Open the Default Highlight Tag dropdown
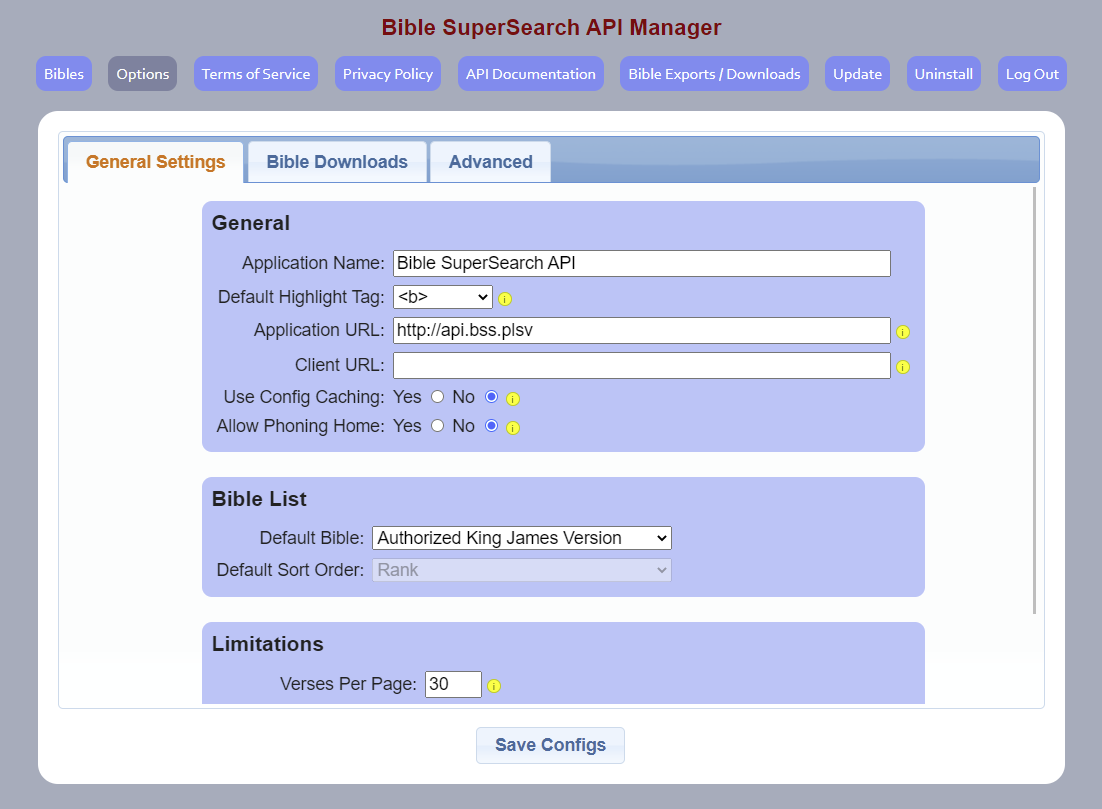The width and height of the screenshot is (1102, 809). (x=443, y=297)
